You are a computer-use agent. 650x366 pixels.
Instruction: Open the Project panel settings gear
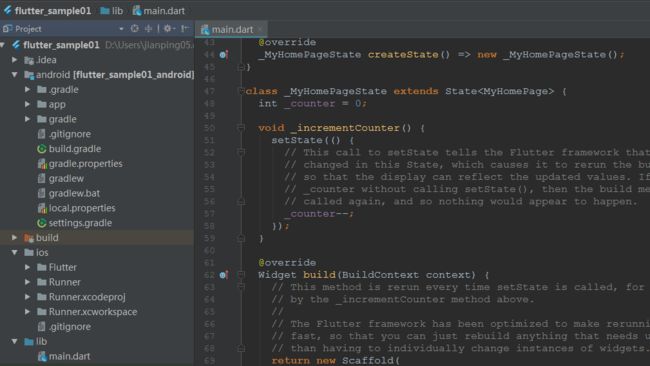point(167,29)
